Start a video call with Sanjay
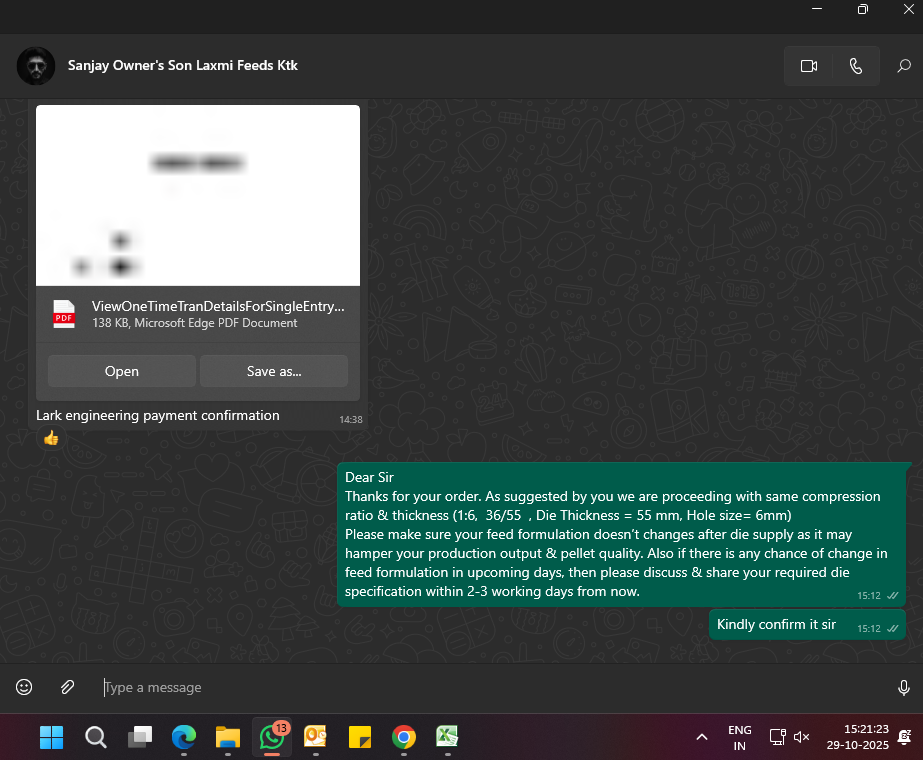The height and width of the screenshot is (760, 923). click(809, 66)
